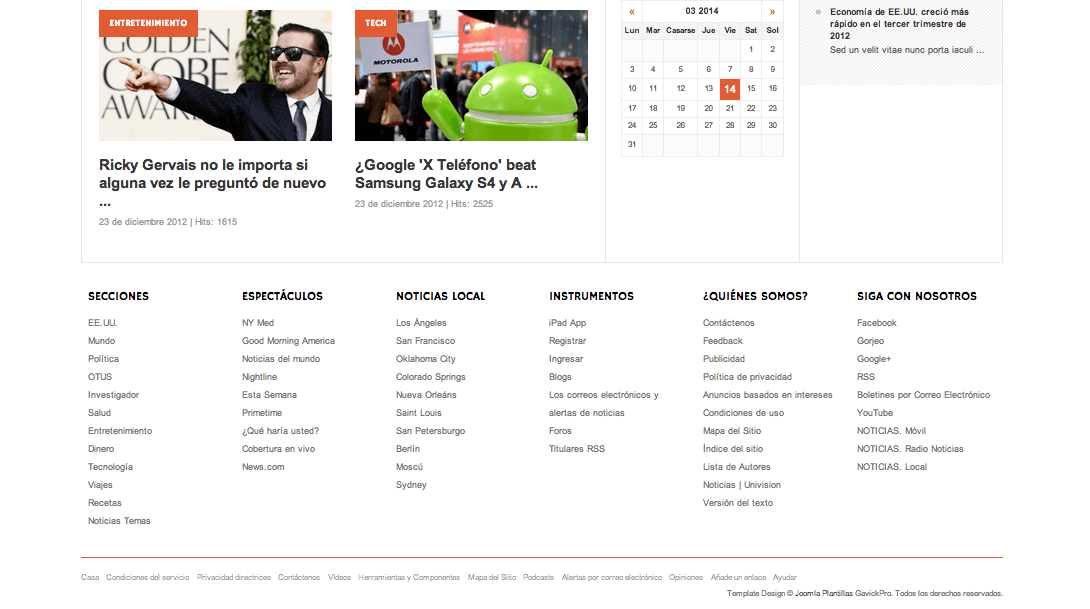Open OTUS section link

click(x=100, y=377)
